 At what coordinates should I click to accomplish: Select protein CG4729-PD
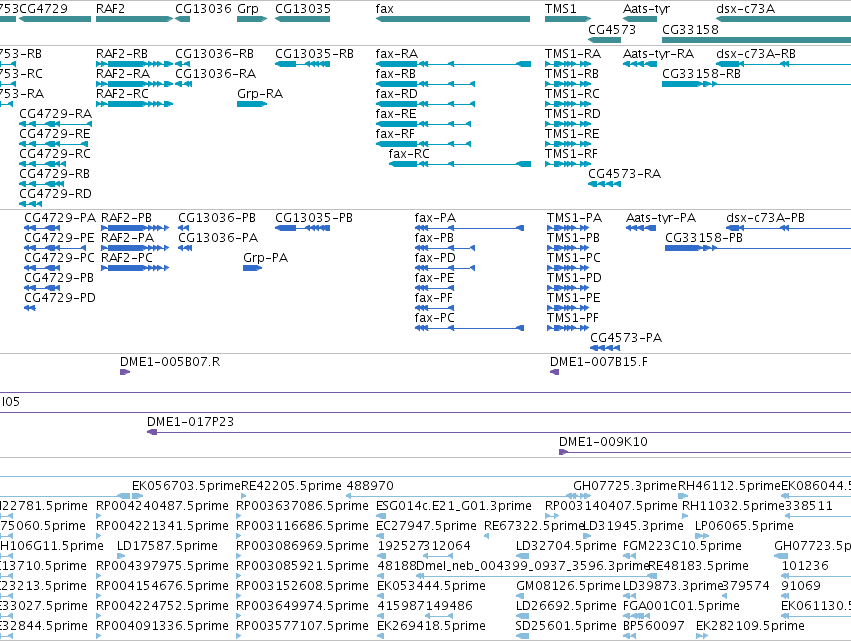click(30, 308)
